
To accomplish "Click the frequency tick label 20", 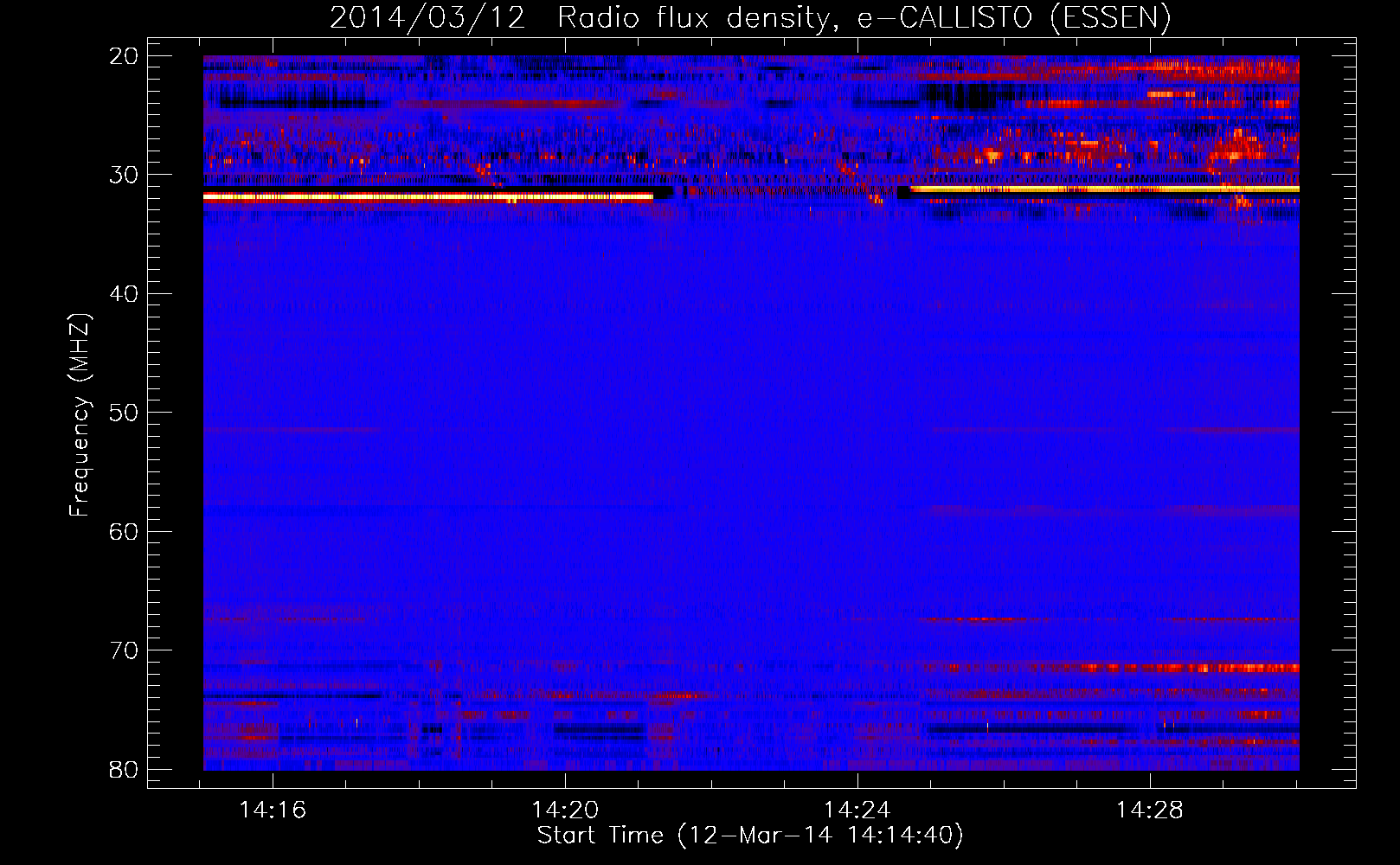I will [x=124, y=56].
